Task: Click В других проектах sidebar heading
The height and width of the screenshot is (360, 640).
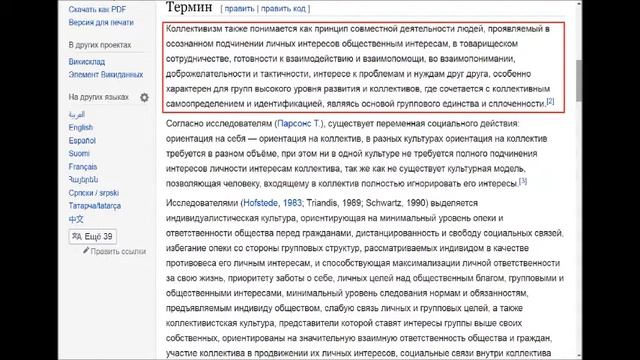Action: (x=100, y=45)
